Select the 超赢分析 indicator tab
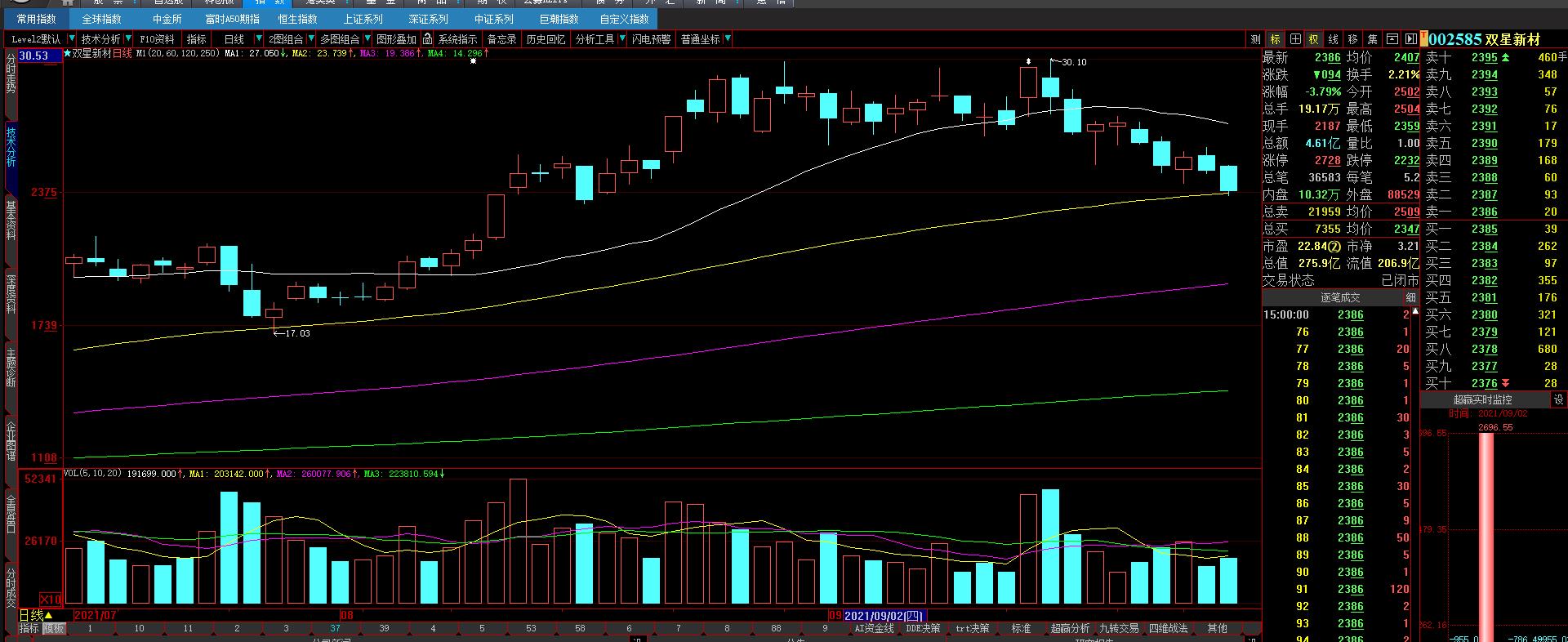The width and height of the screenshot is (1568, 642). [1070, 629]
